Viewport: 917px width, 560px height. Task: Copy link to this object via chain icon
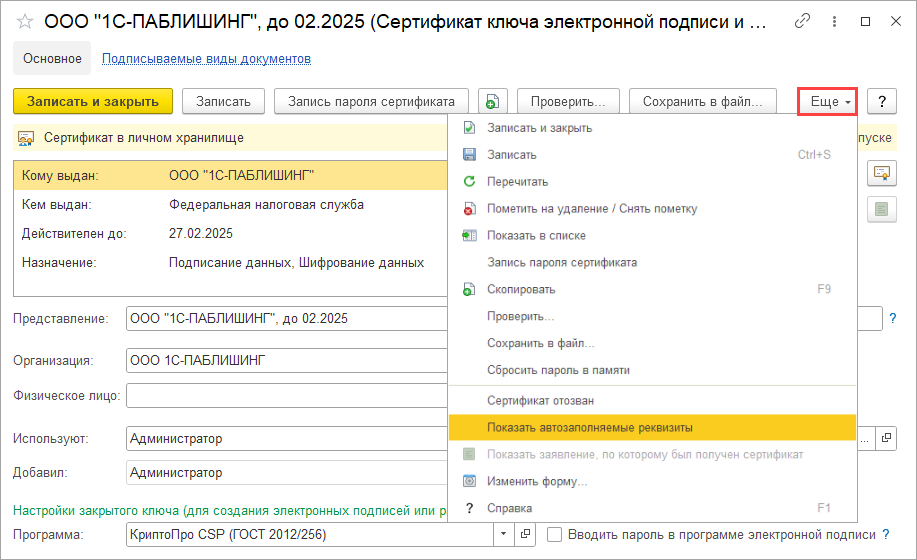tap(802, 21)
